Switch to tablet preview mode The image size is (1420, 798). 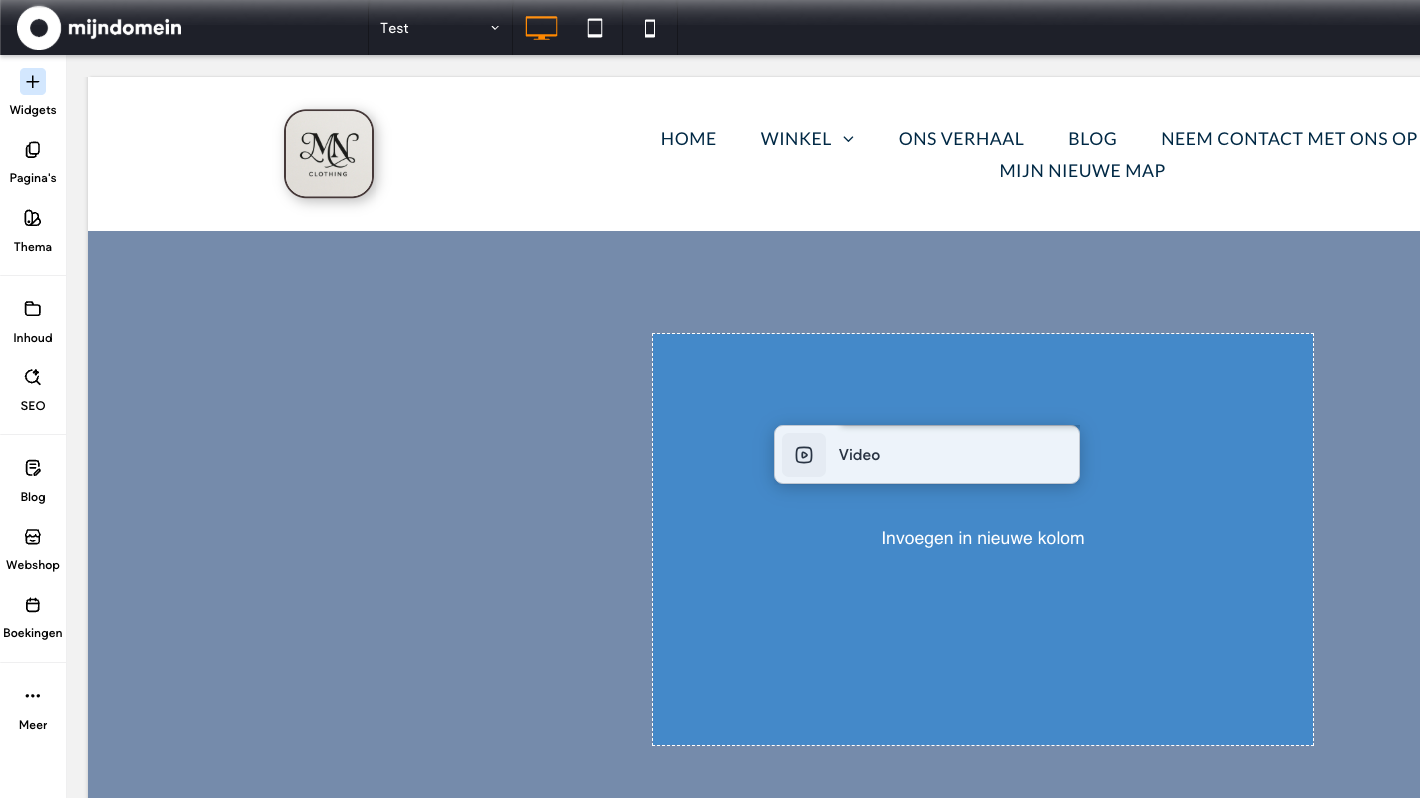point(595,28)
